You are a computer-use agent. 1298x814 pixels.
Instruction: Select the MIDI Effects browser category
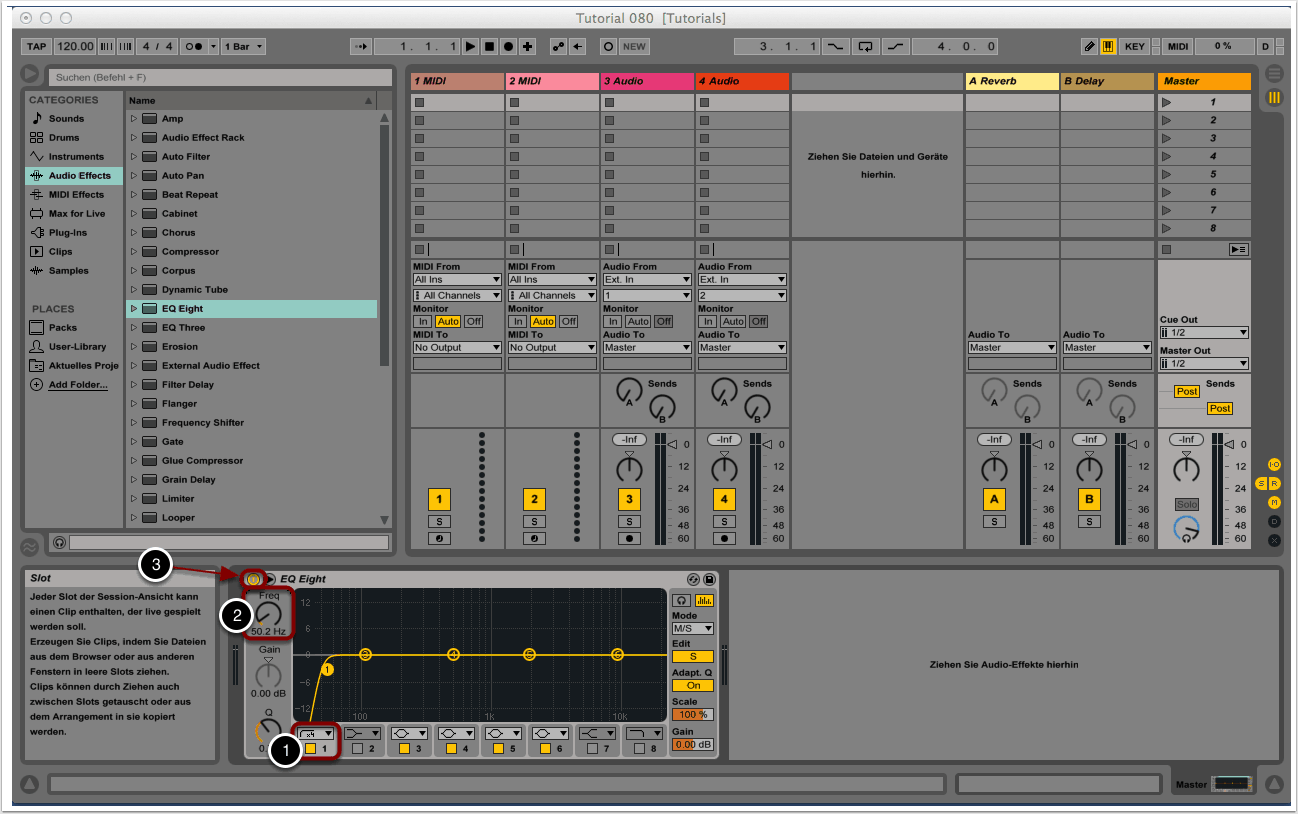click(x=76, y=195)
